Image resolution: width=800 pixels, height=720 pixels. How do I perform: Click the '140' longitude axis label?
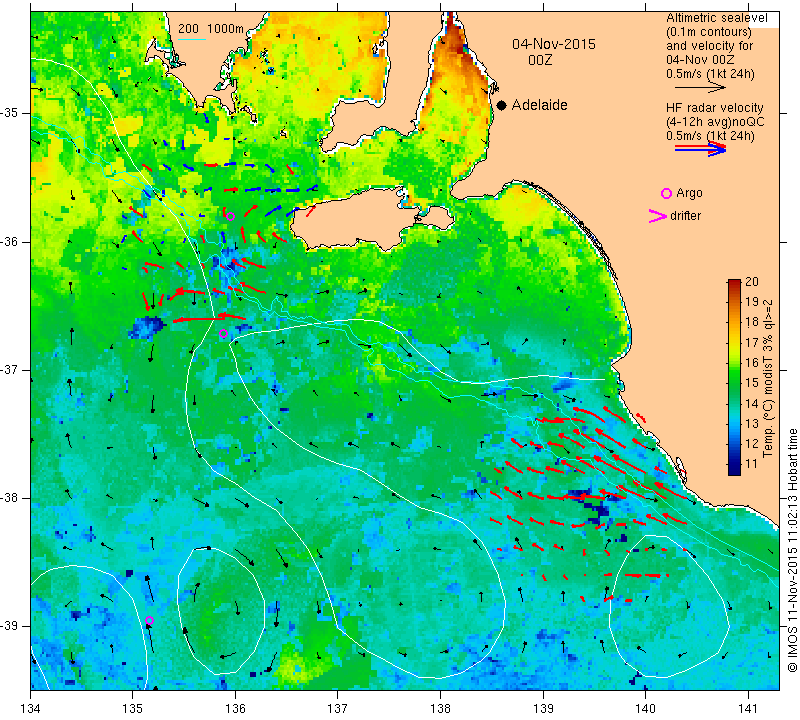[645, 709]
